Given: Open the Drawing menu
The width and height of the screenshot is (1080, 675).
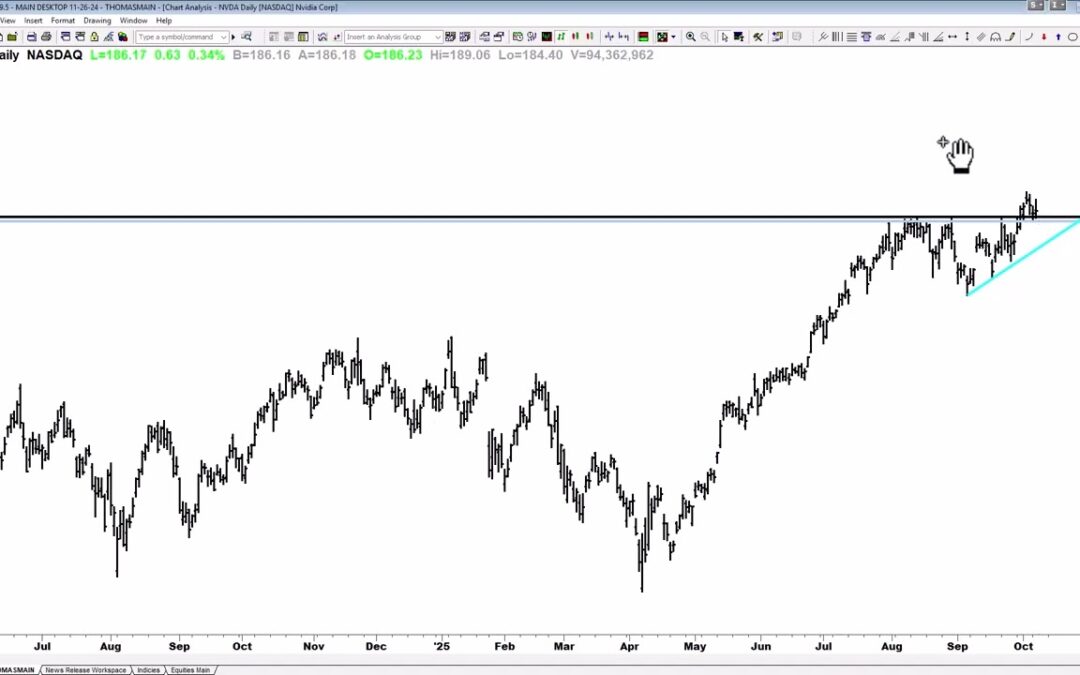Looking at the screenshot, I should (x=97, y=20).
